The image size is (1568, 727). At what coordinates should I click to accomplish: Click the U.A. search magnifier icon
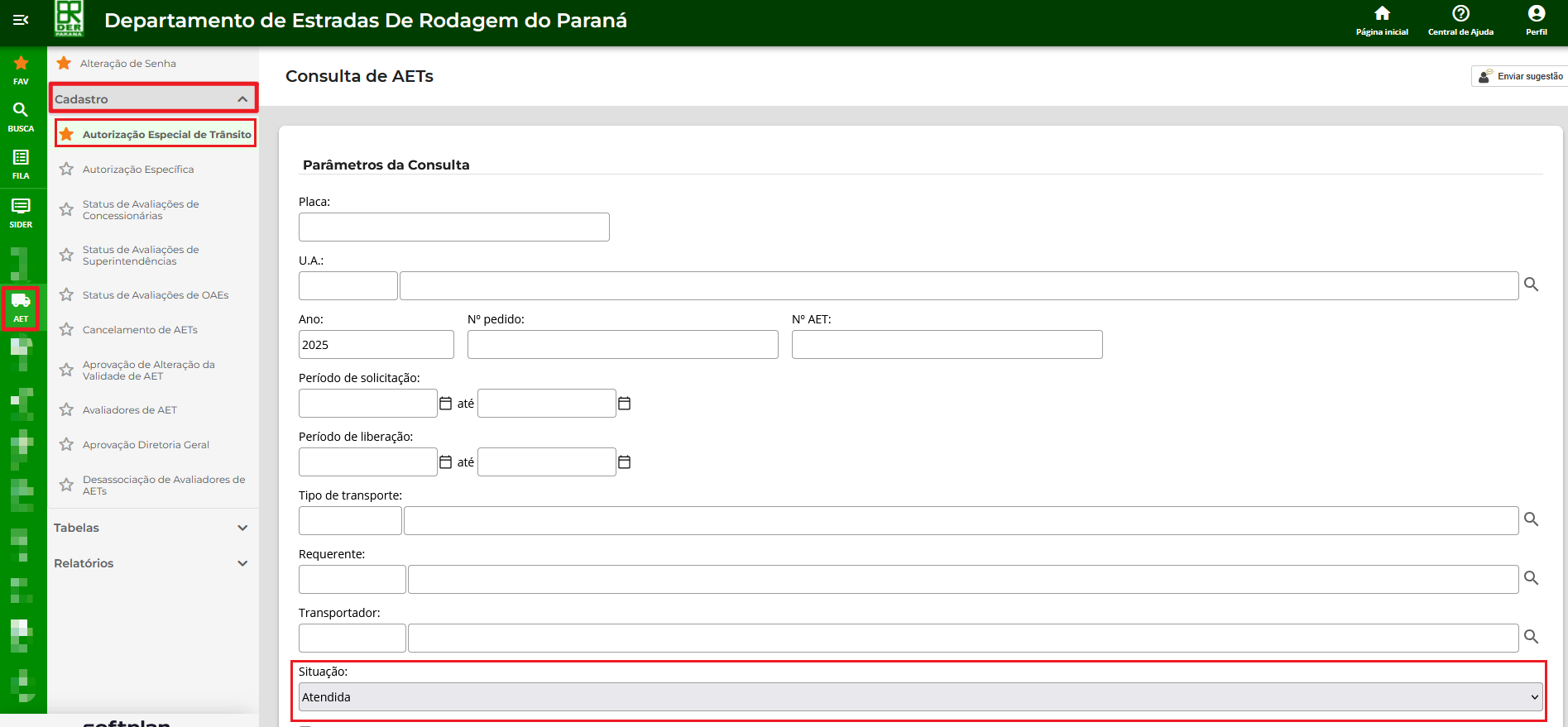[1531, 285]
